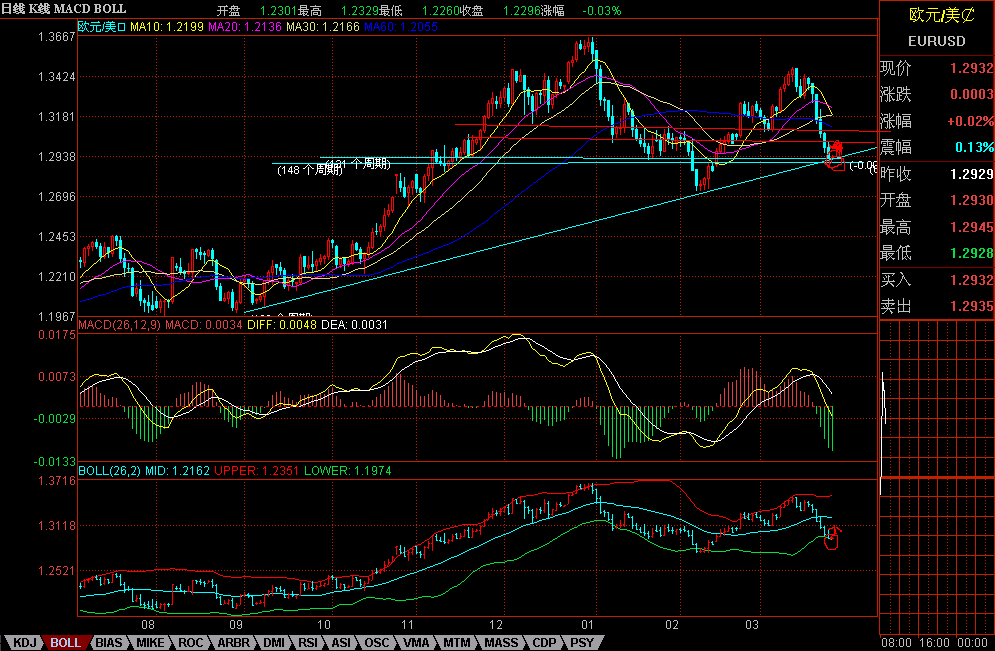Click the 1.1967 price axis label
This screenshot has height=651, width=995.
(x=56, y=317)
